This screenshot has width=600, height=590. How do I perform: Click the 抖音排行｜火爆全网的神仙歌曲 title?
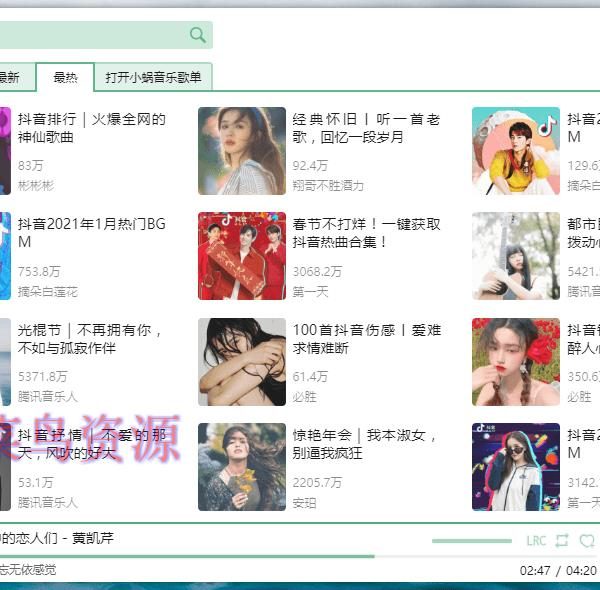(91, 128)
